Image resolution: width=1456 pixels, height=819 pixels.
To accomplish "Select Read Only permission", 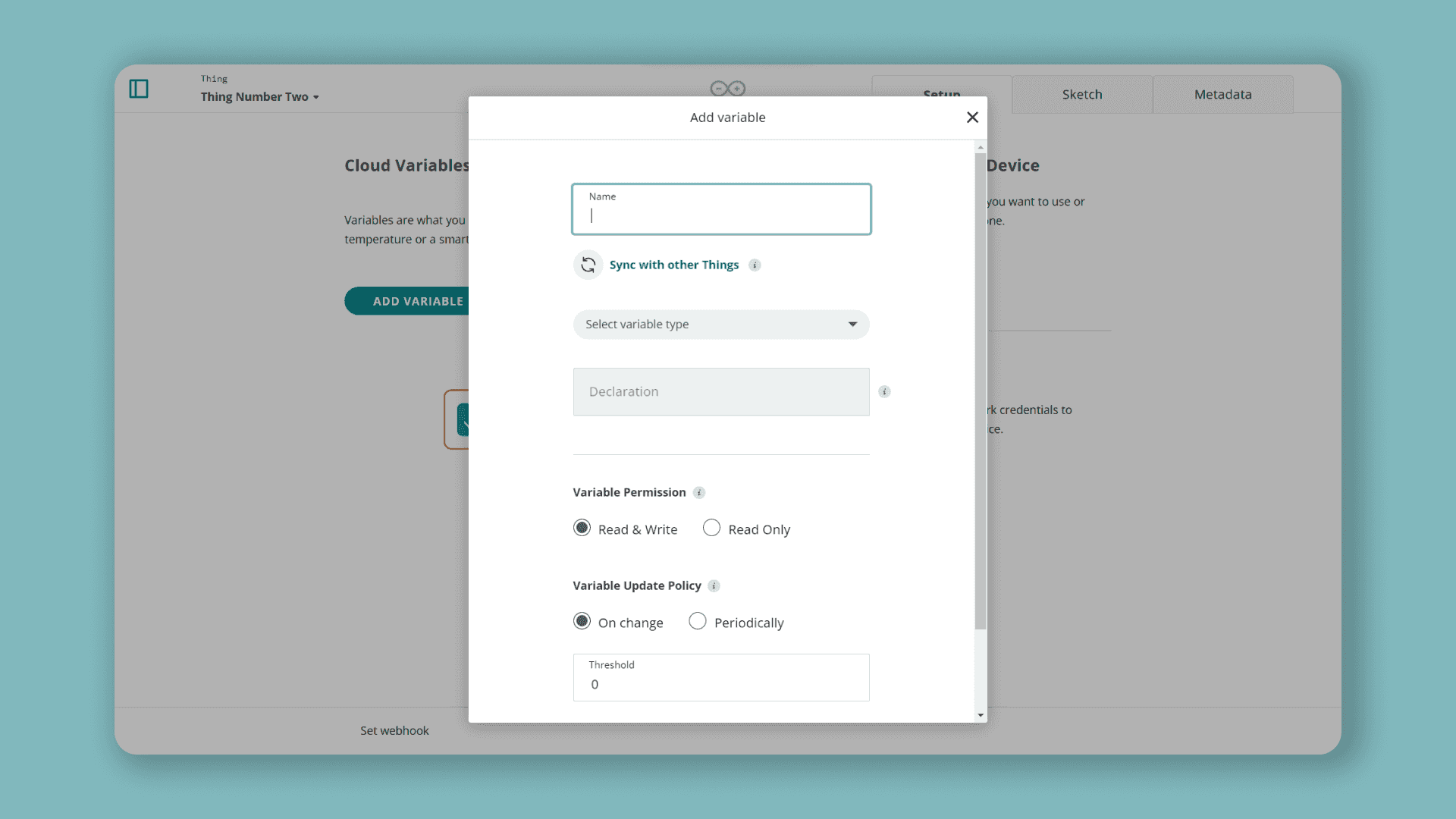I will pos(711,528).
